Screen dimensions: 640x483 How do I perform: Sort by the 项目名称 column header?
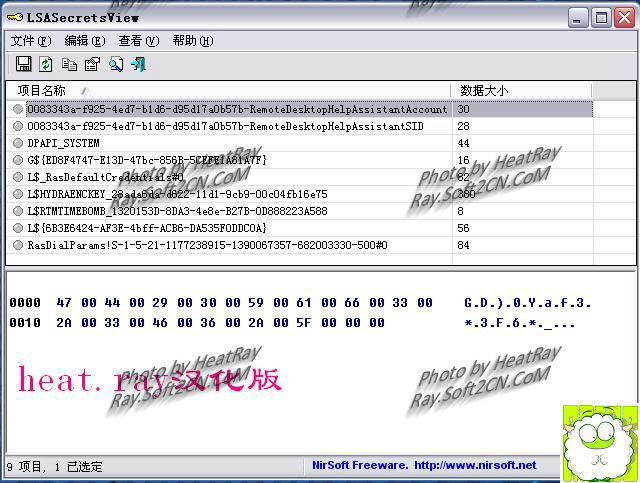point(229,90)
